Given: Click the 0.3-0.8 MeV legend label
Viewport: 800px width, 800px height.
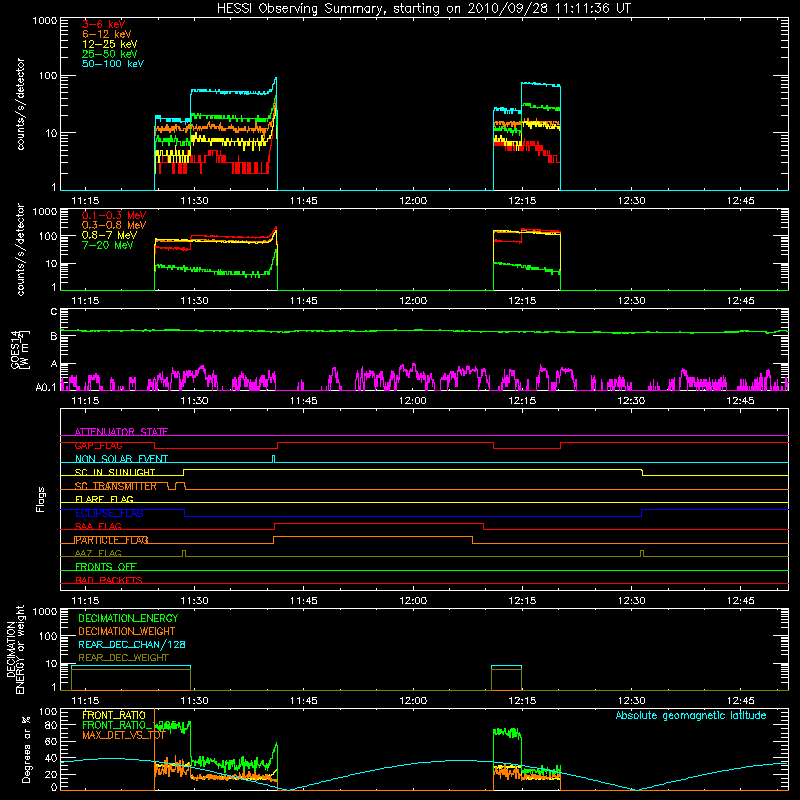Looking at the screenshot, I should tap(114, 225).
